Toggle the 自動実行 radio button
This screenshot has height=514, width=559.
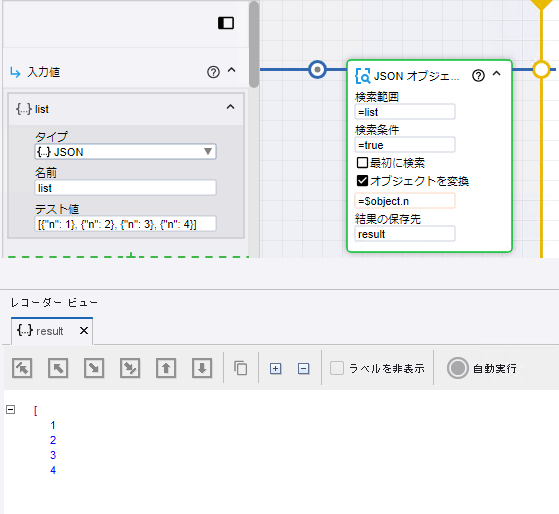click(x=458, y=368)
